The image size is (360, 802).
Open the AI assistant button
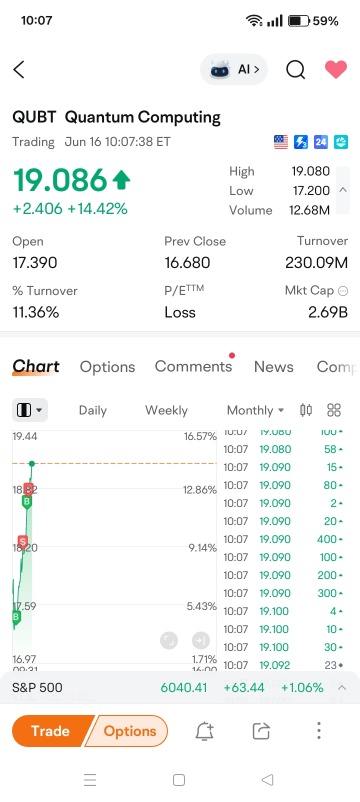[x=234, y=70]
